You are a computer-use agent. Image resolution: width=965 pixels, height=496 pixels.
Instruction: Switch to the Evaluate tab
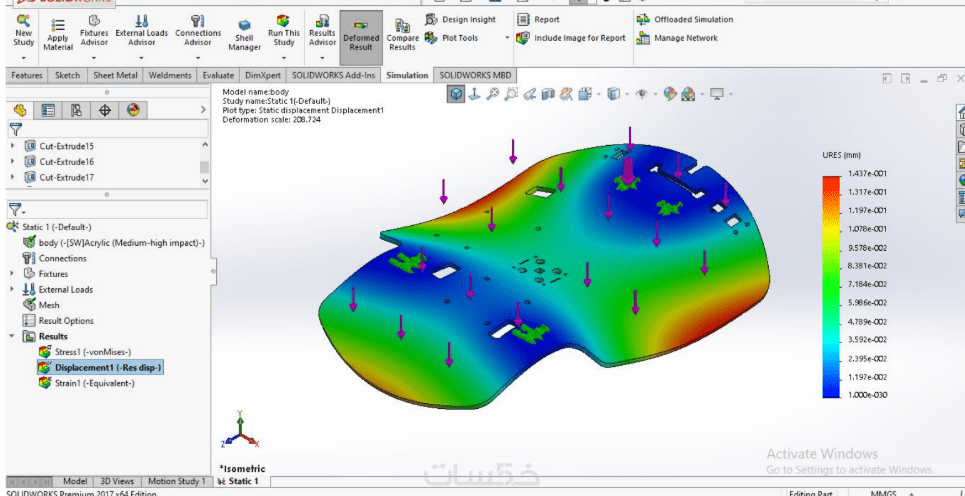(x=218, y=75)
